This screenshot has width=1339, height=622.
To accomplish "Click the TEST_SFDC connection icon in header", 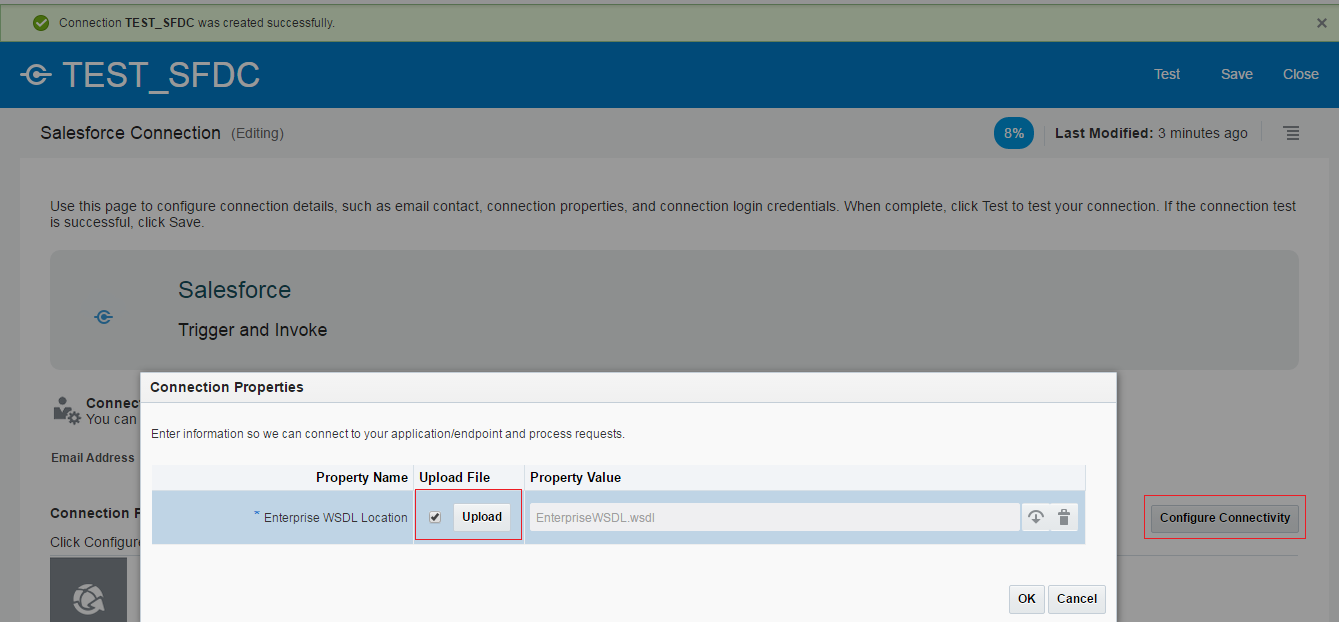I will (x=35, y=75).
